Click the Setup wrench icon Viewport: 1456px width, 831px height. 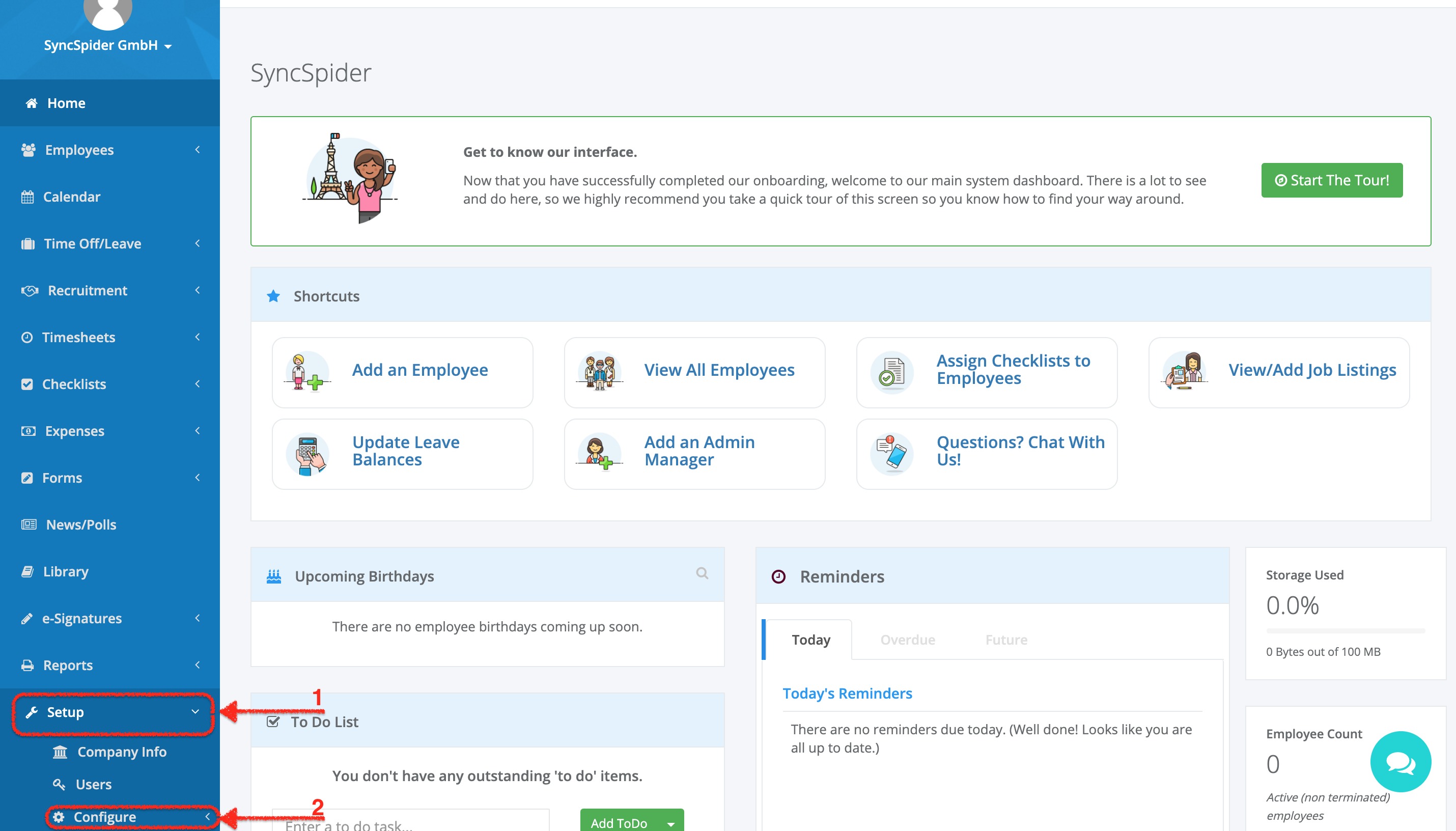tap(32, 712)
